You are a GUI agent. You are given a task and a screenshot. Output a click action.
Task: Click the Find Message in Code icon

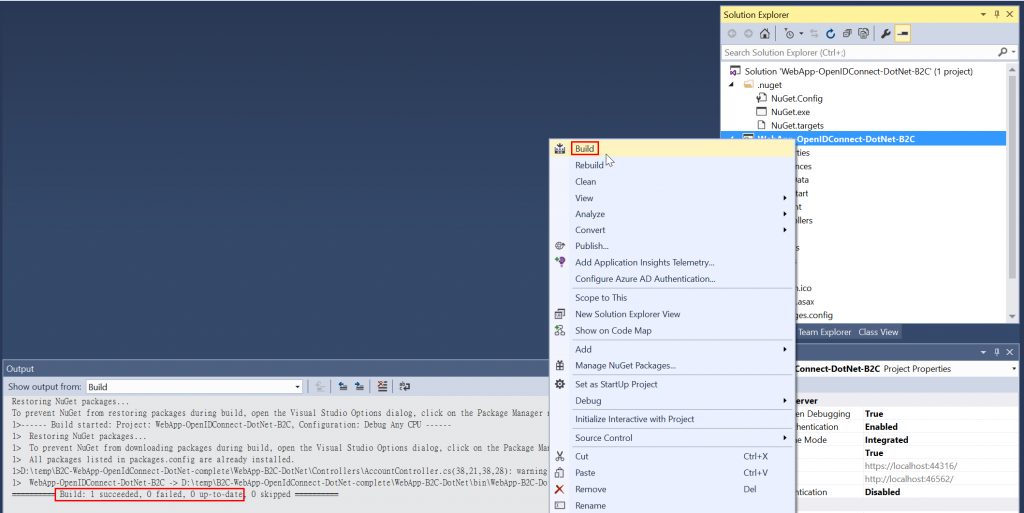[320, 386]
